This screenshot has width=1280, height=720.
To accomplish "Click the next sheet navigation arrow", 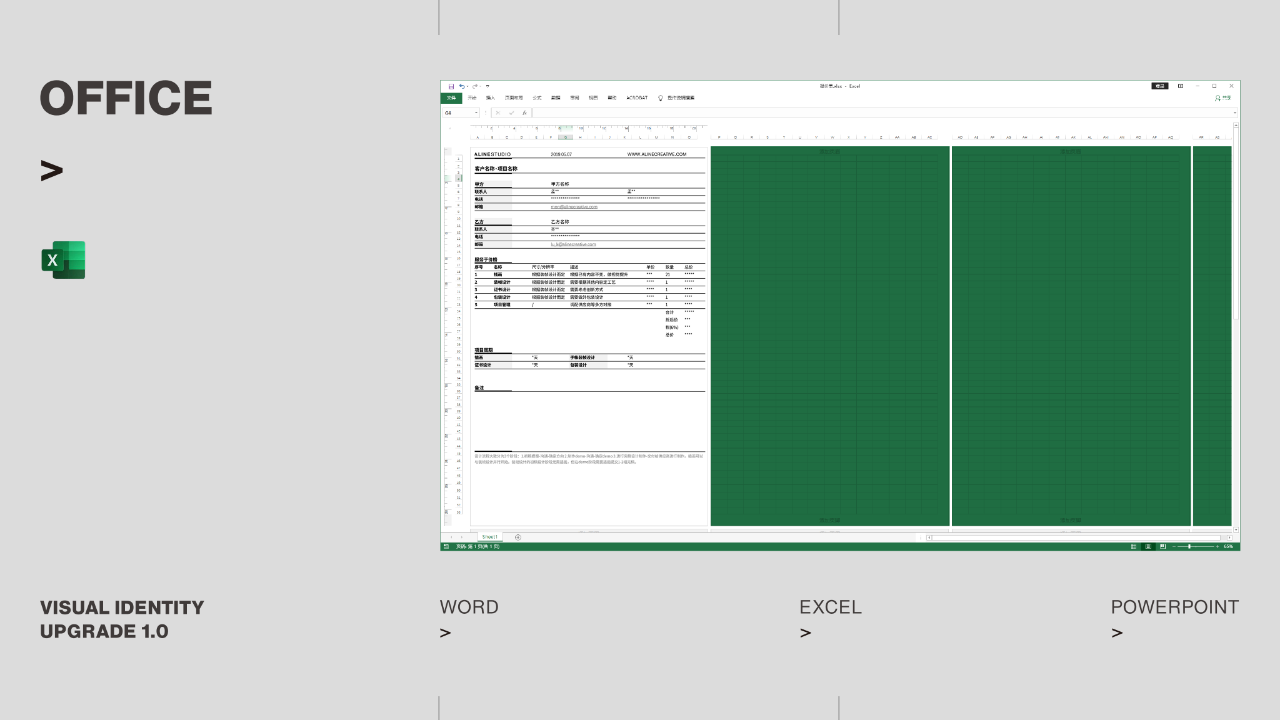I will [x=462, y=537].
